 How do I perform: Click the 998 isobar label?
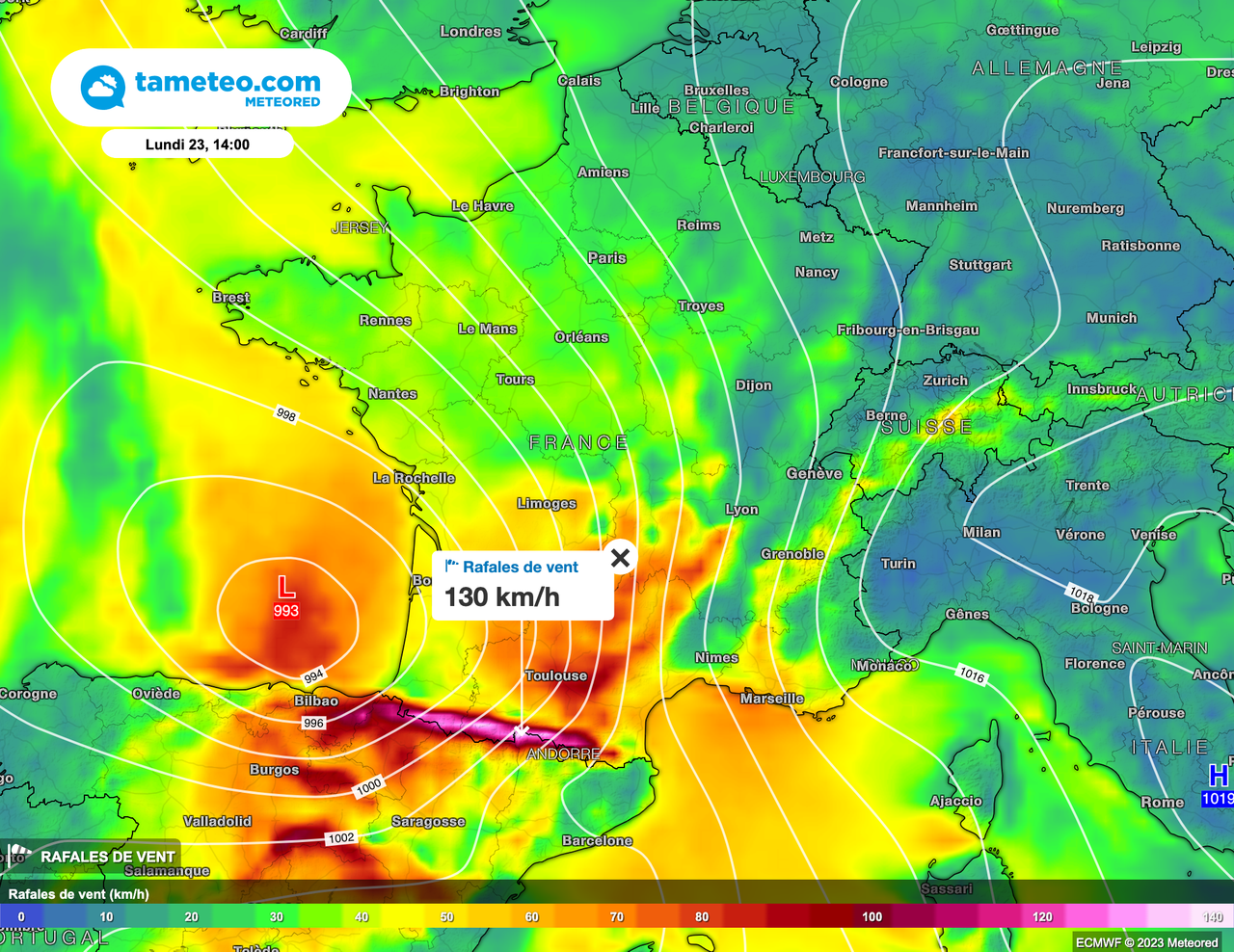click(286, 414)
